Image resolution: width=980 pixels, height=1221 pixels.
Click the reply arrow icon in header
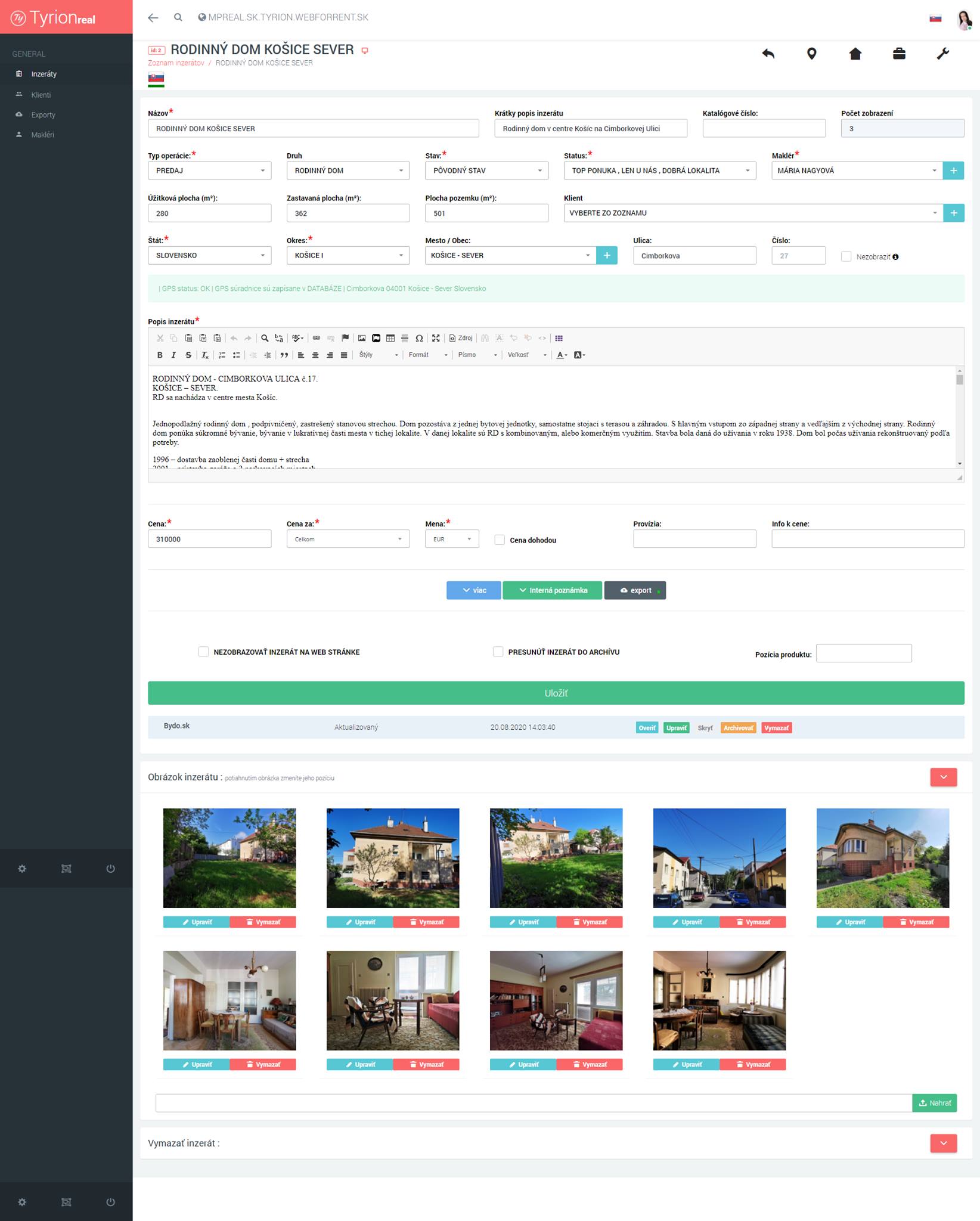pyautogui.click(x=768, y=54)
